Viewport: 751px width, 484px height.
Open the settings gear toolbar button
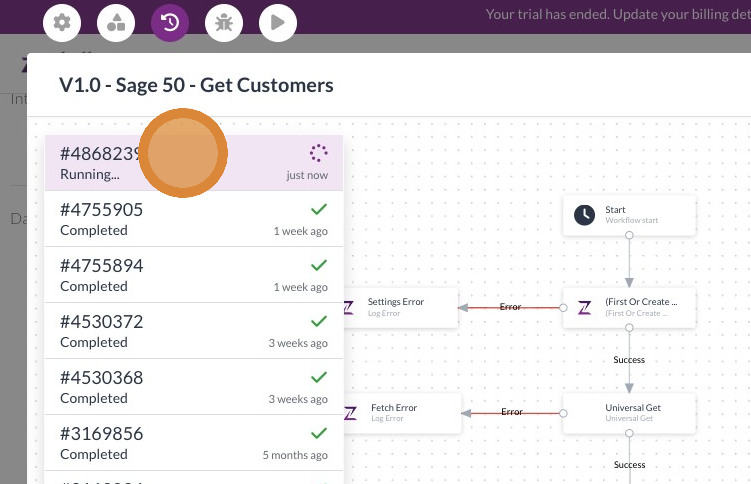(x=62, y=23)
